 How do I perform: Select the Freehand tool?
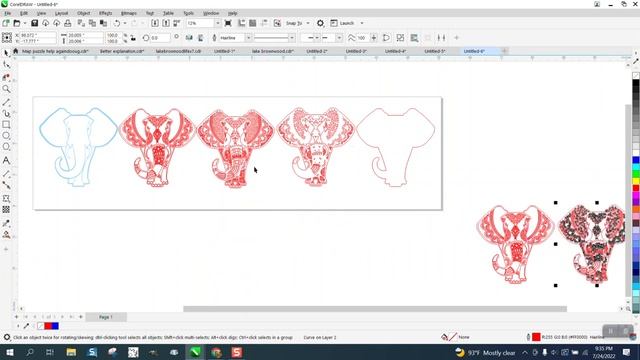[x=6, y=102]
